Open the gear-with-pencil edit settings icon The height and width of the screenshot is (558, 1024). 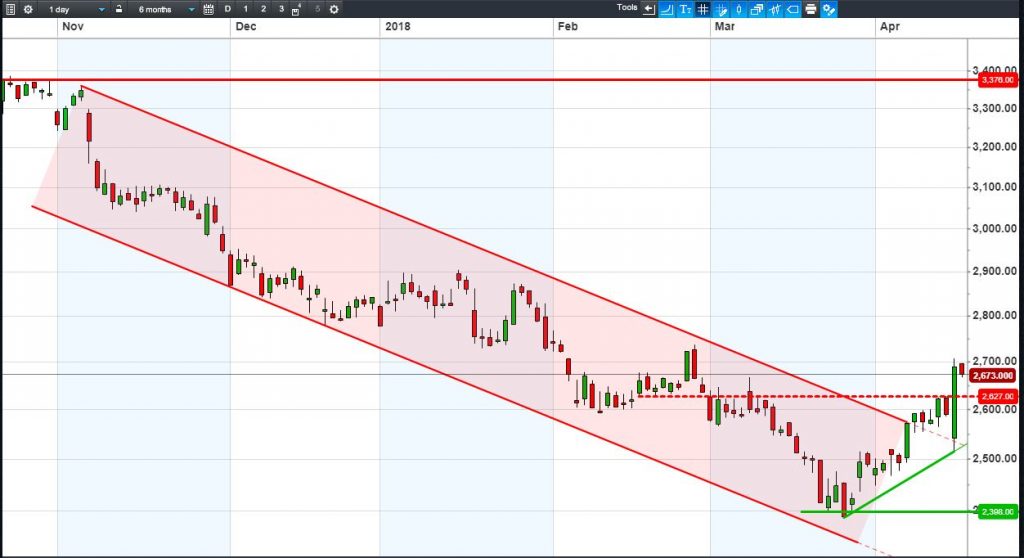828,9
